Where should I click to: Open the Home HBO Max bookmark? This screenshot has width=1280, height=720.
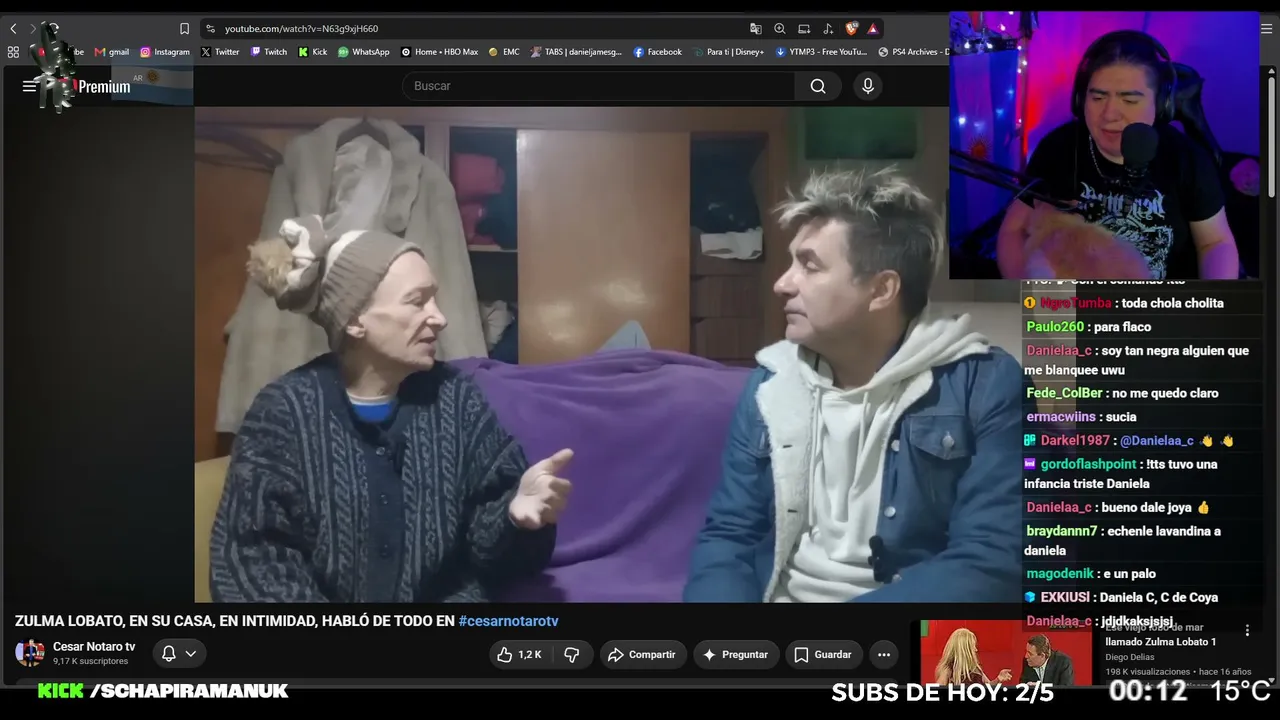(440, 52)
